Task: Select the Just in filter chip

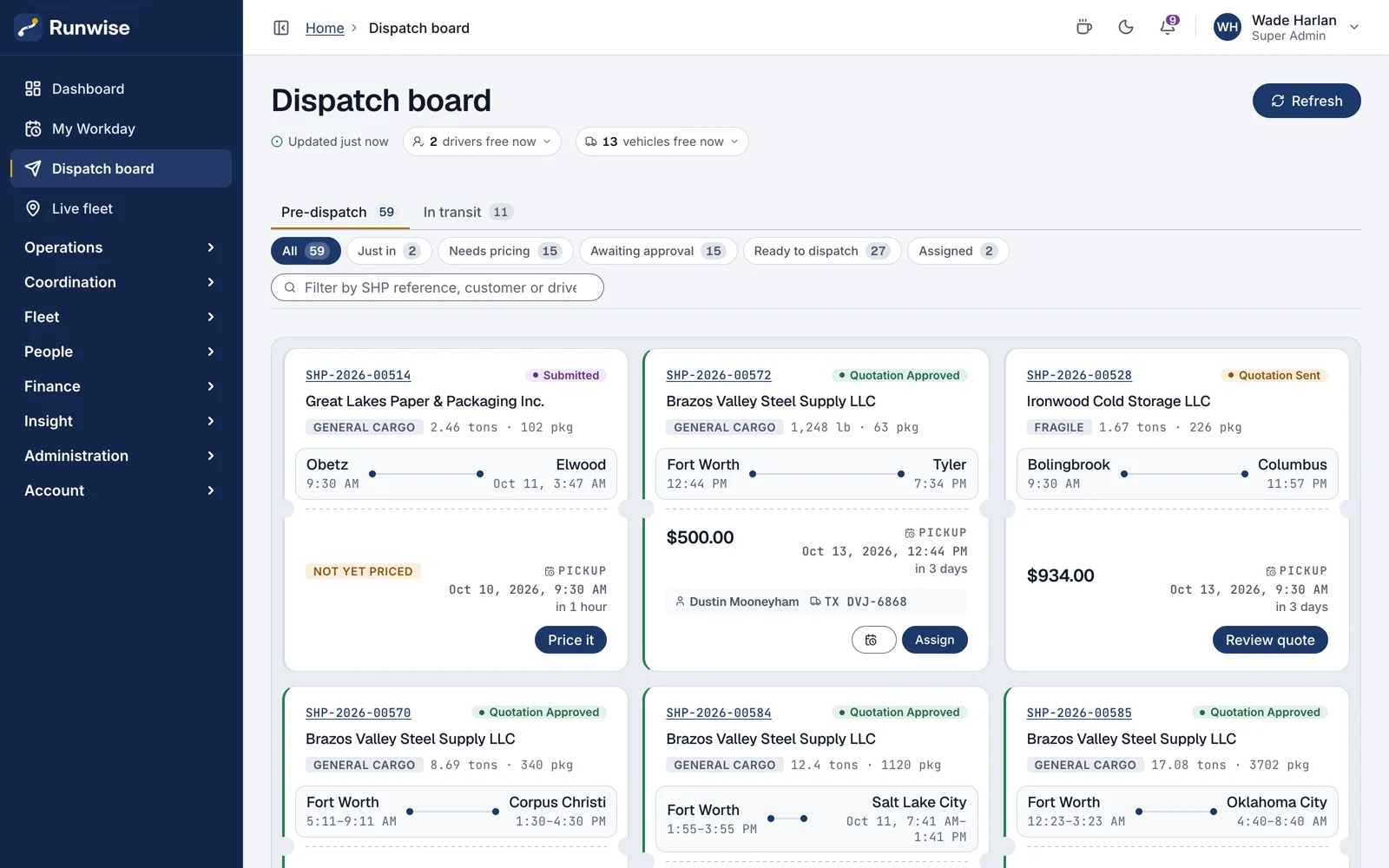Action: pos(388,251)
